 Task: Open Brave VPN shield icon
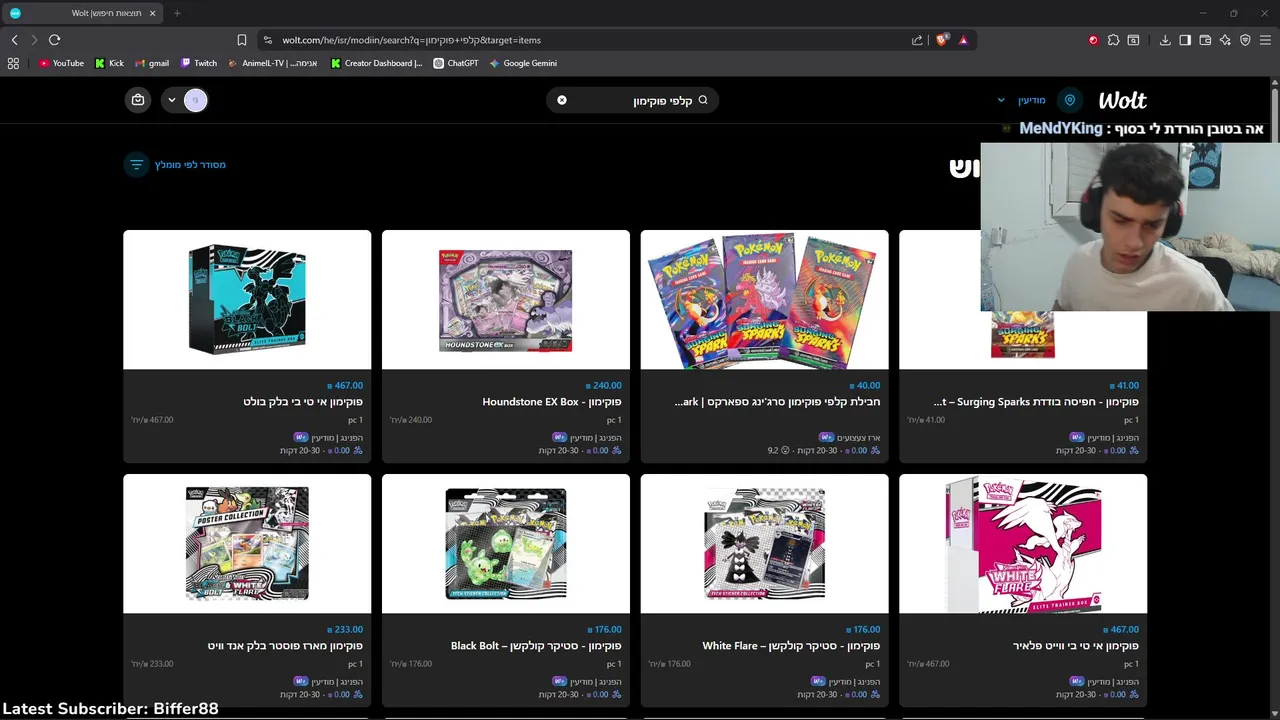pos(1245,40)
